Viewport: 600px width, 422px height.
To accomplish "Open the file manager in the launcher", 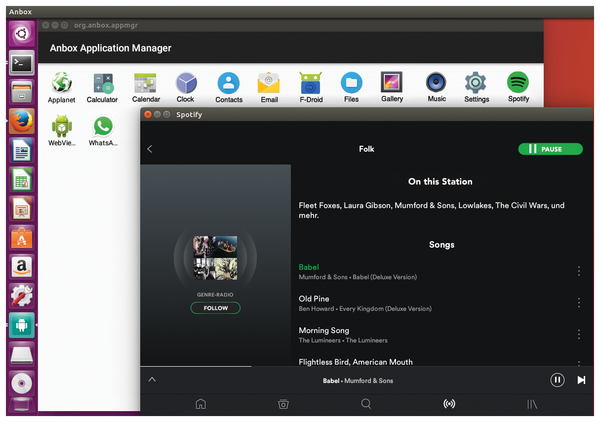I will pos(21,92).
